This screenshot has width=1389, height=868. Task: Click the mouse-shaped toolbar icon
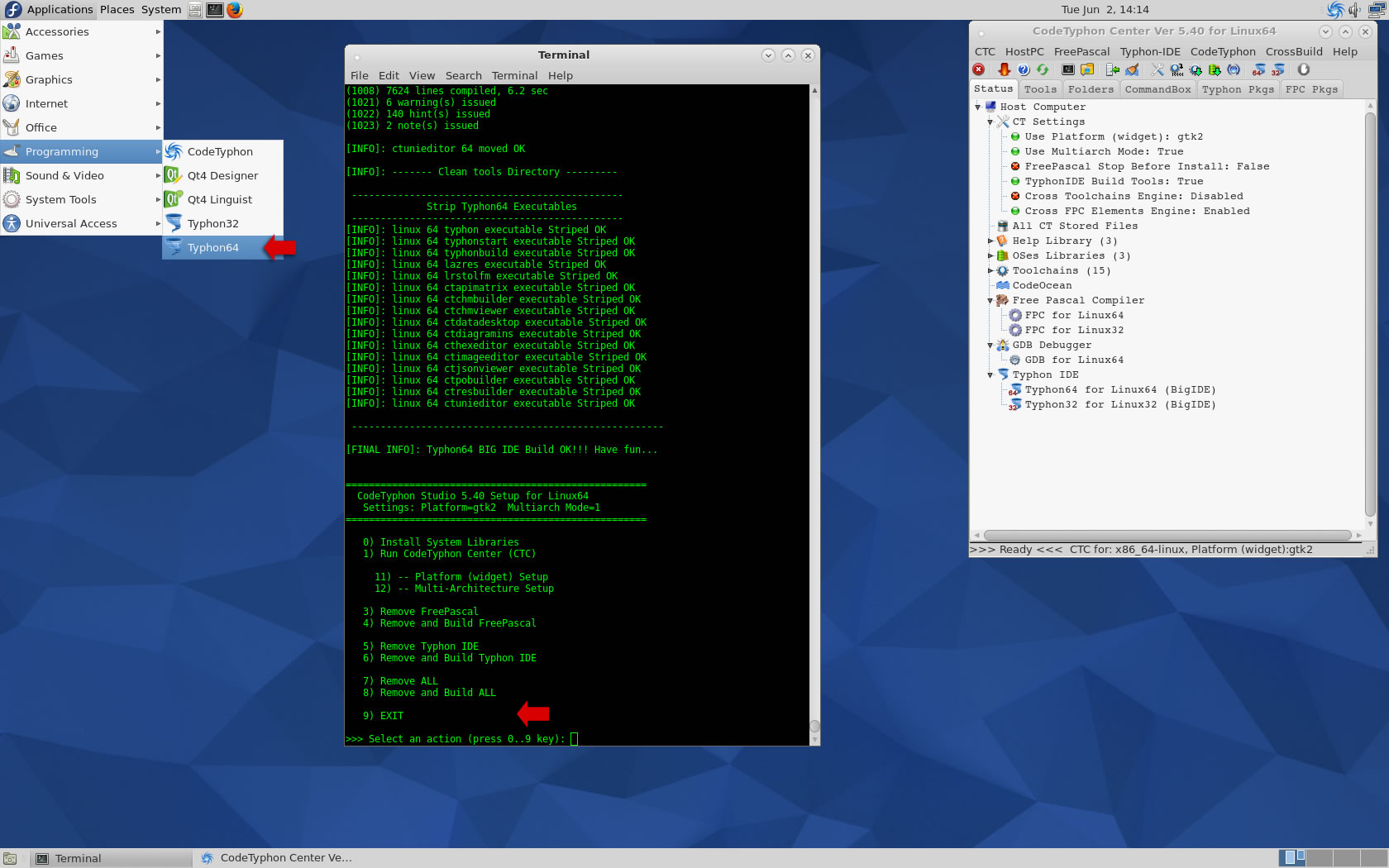(1304, 70)
